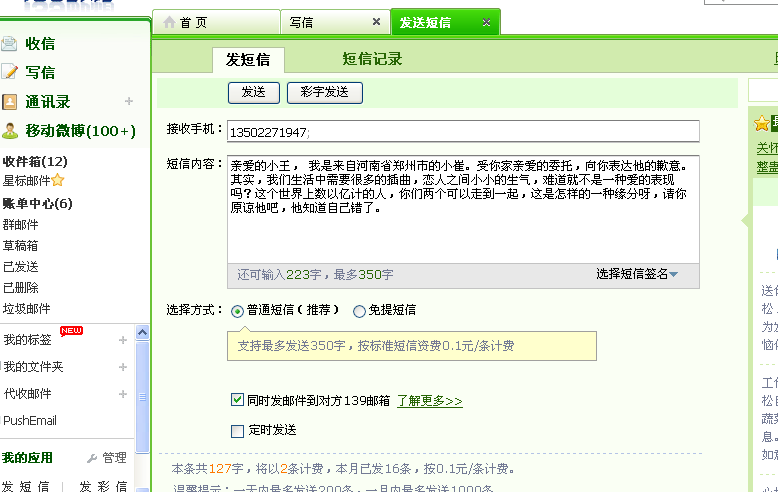
Task: Select 普通短信(推荐) radio option
Action: click(x=237, y=311)
